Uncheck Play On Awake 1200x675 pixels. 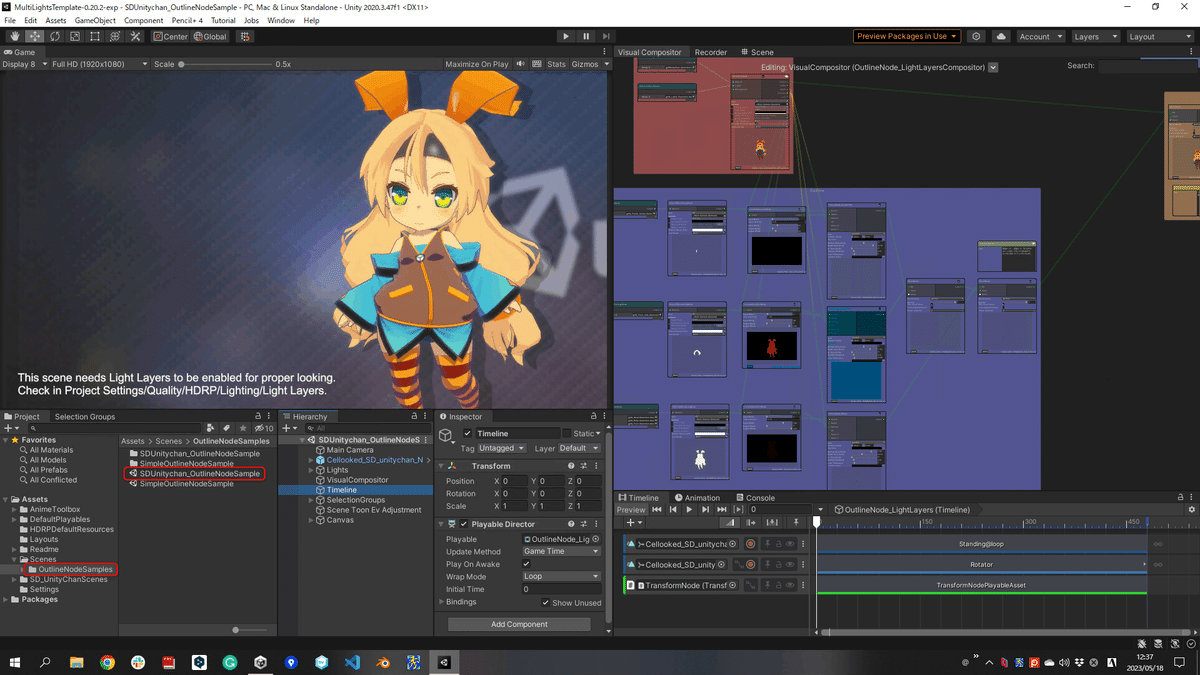point(527,564)
